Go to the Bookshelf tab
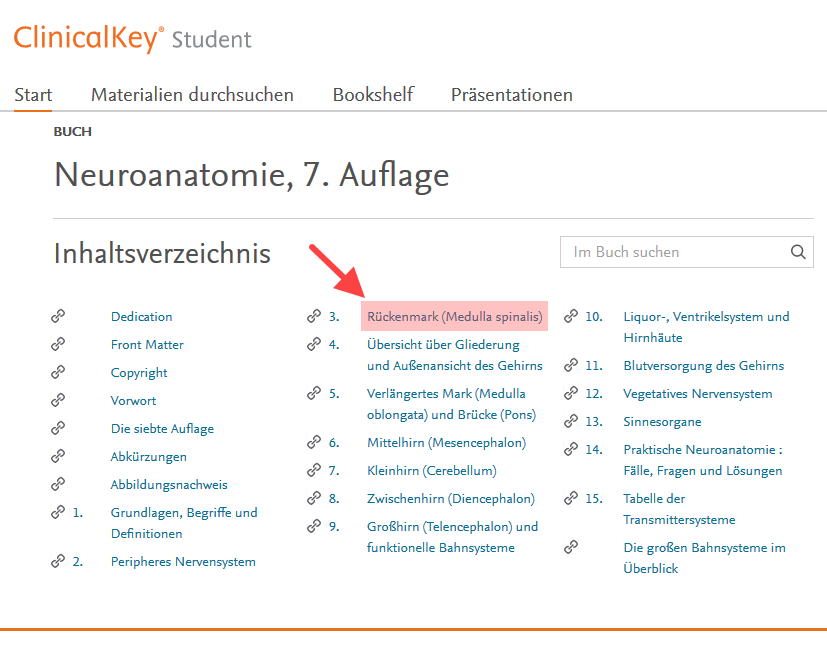Screen dimensions: 827x649 pos(373,95)
